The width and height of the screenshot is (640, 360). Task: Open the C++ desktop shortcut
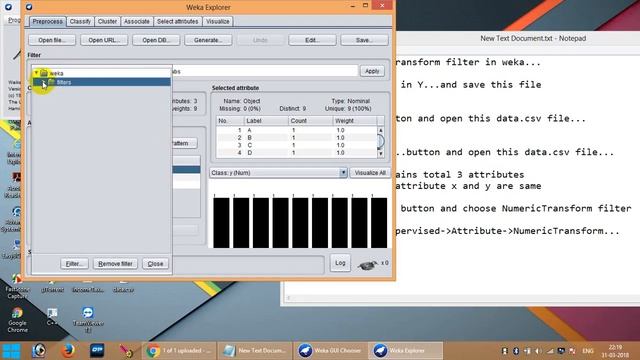52,316
